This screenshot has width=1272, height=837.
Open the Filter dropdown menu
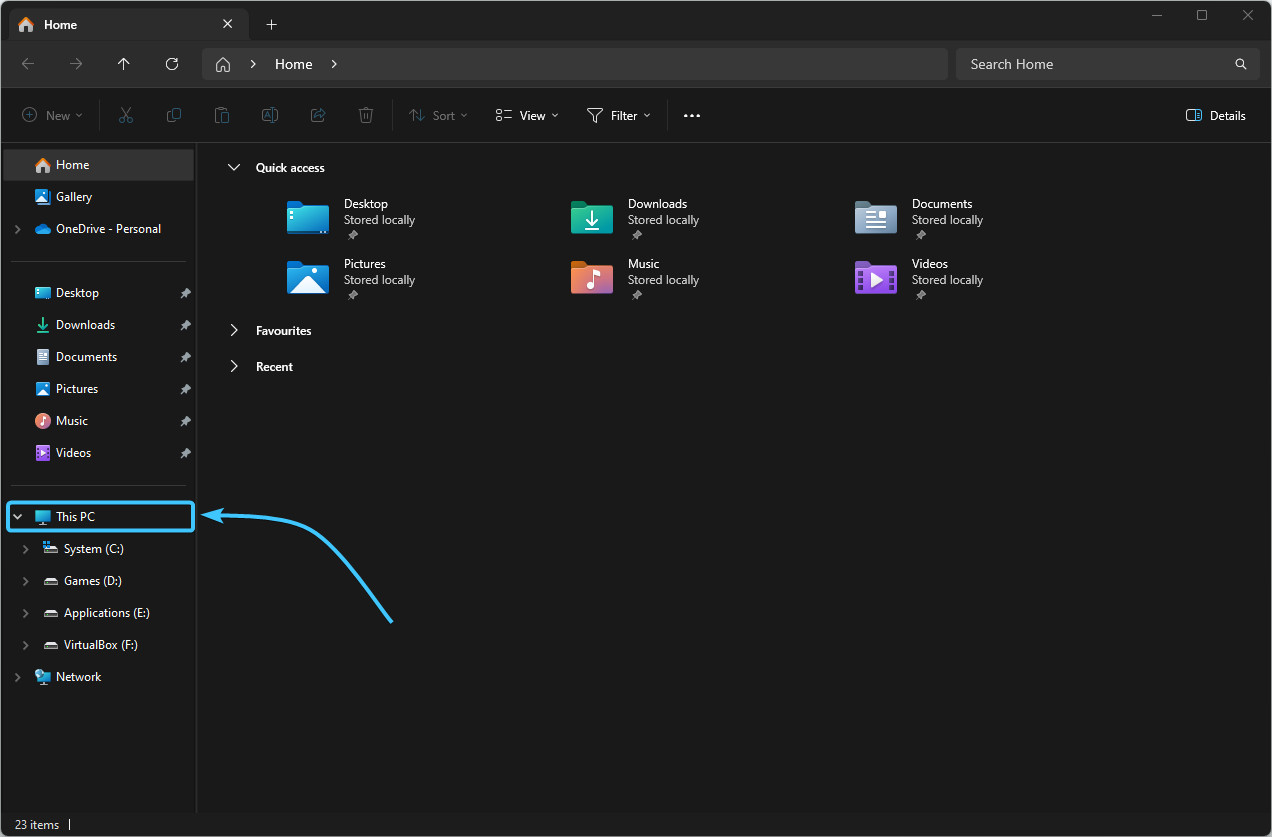tap(618, 116)
